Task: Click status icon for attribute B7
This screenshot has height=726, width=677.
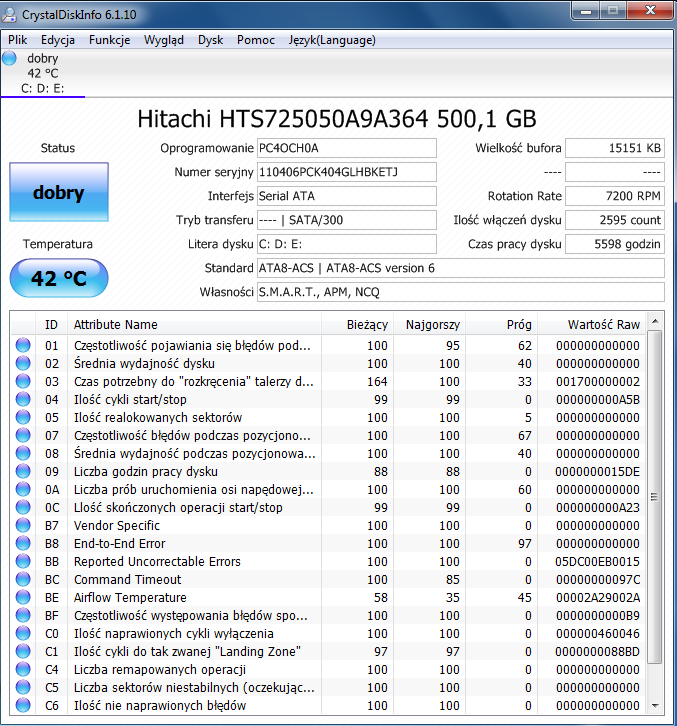Action: tap(23, 526)
